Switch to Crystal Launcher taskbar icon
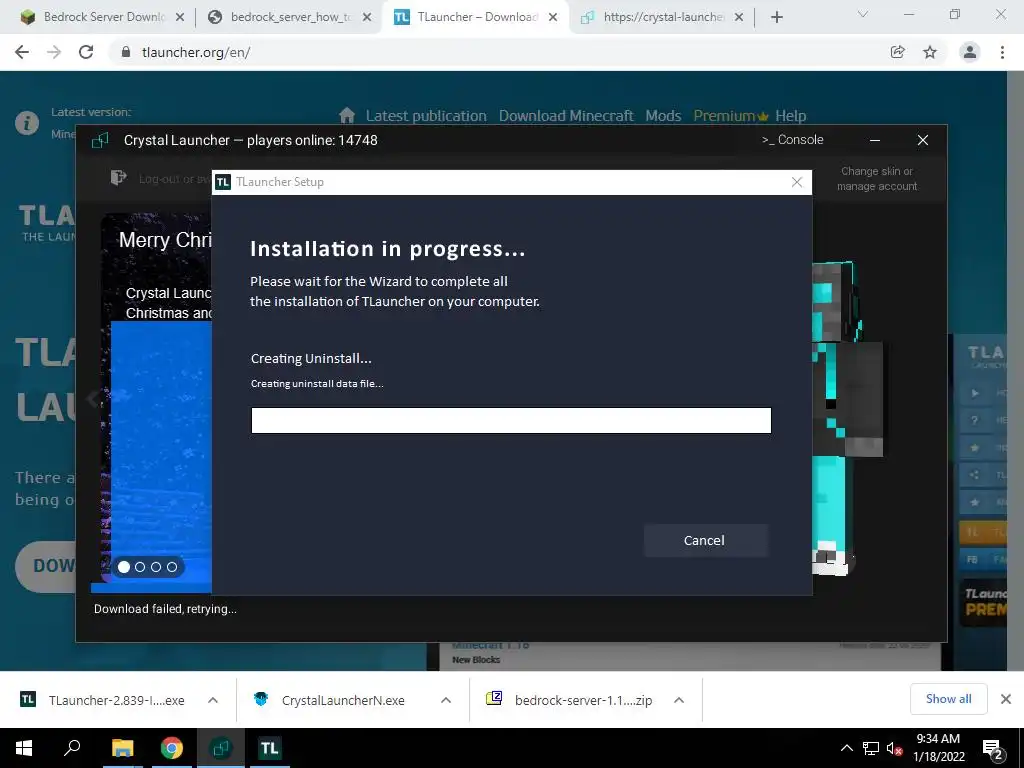Screen dimensions: 1024x768 point(221,748)
